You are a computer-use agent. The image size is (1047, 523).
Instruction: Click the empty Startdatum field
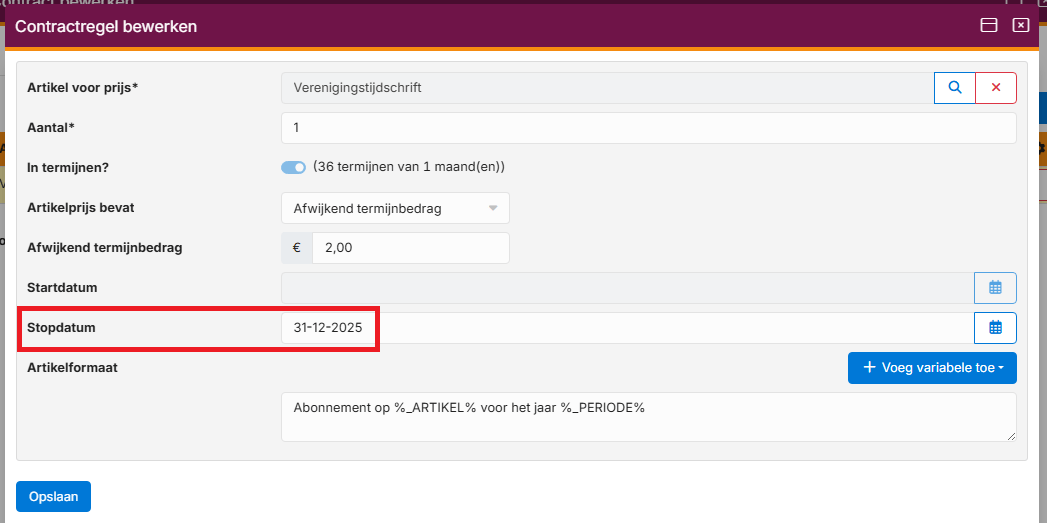click(x=626, y=288)
